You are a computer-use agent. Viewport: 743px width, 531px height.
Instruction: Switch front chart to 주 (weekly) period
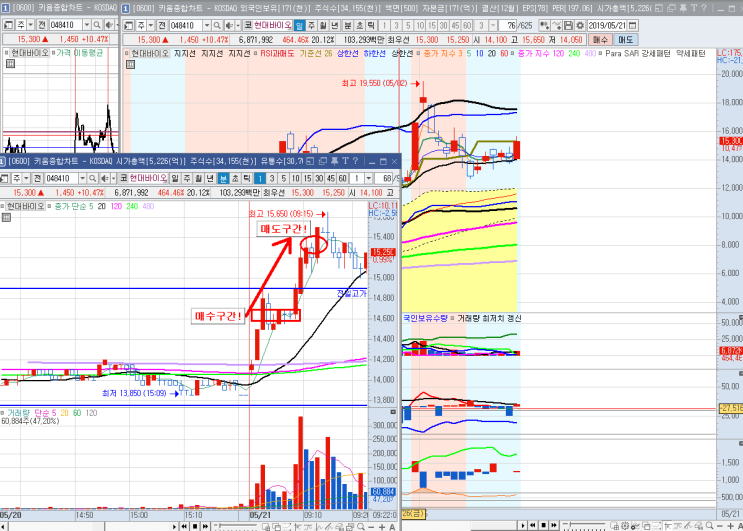(x=186, y=178)
